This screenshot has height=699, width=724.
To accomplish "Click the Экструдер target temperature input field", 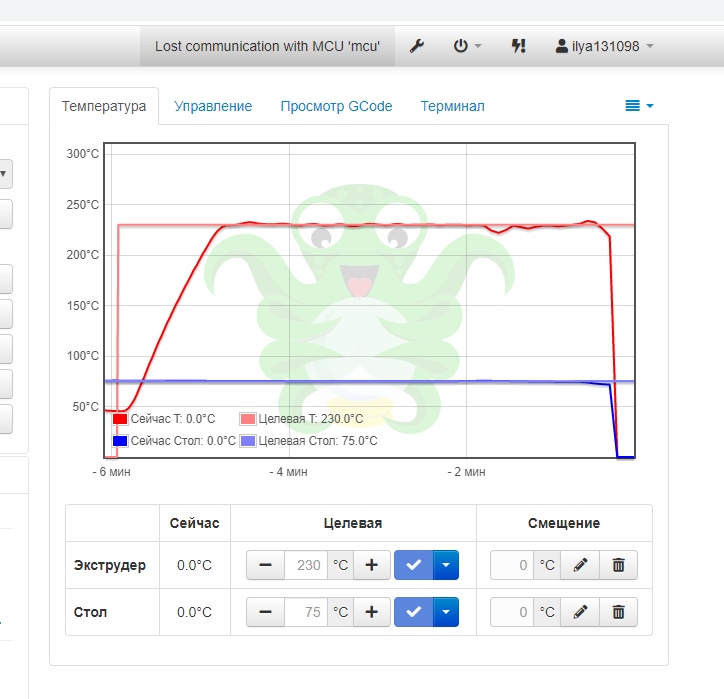I will tap(306, 565).
